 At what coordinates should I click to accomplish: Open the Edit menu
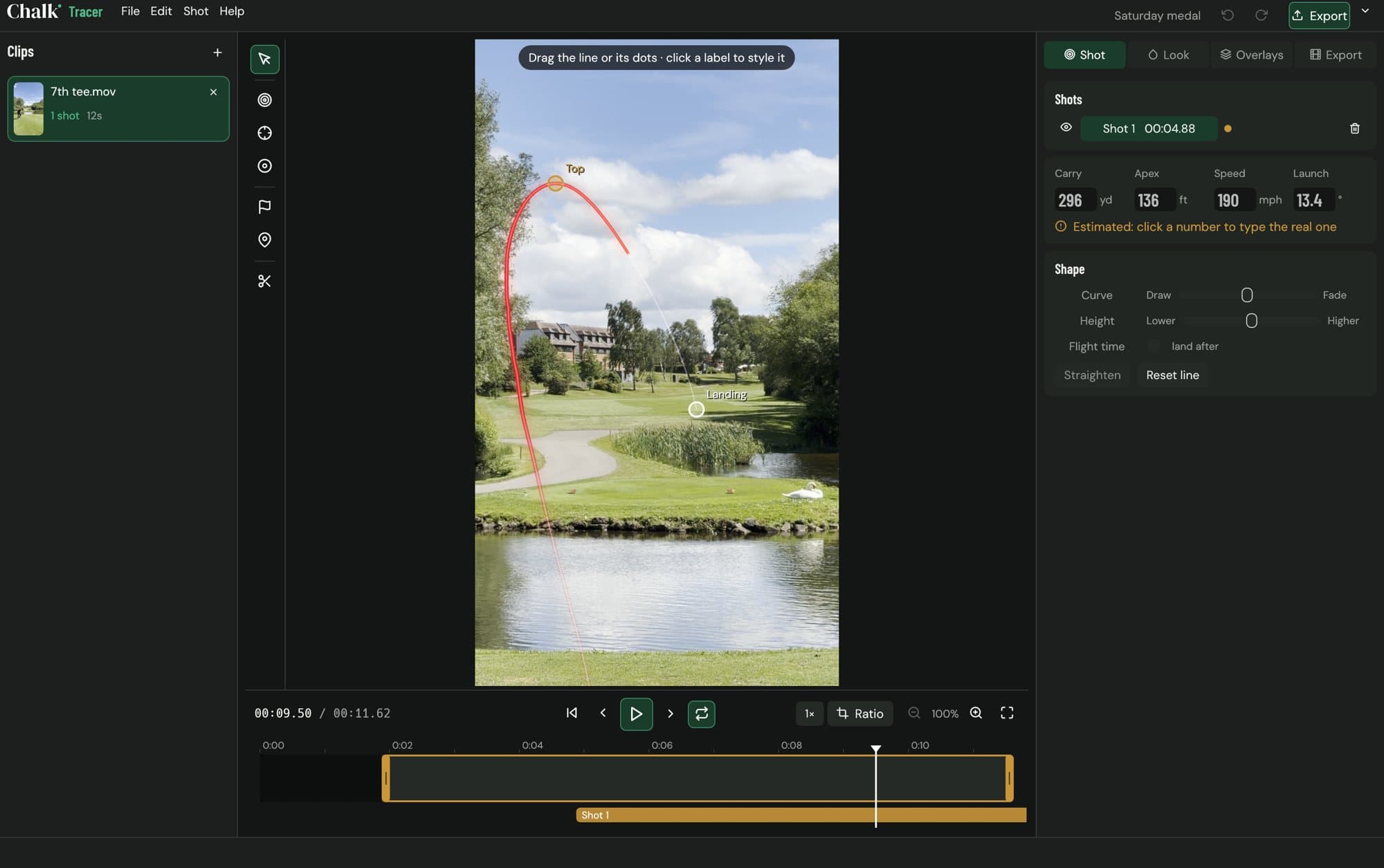click(x=161, y=11)
